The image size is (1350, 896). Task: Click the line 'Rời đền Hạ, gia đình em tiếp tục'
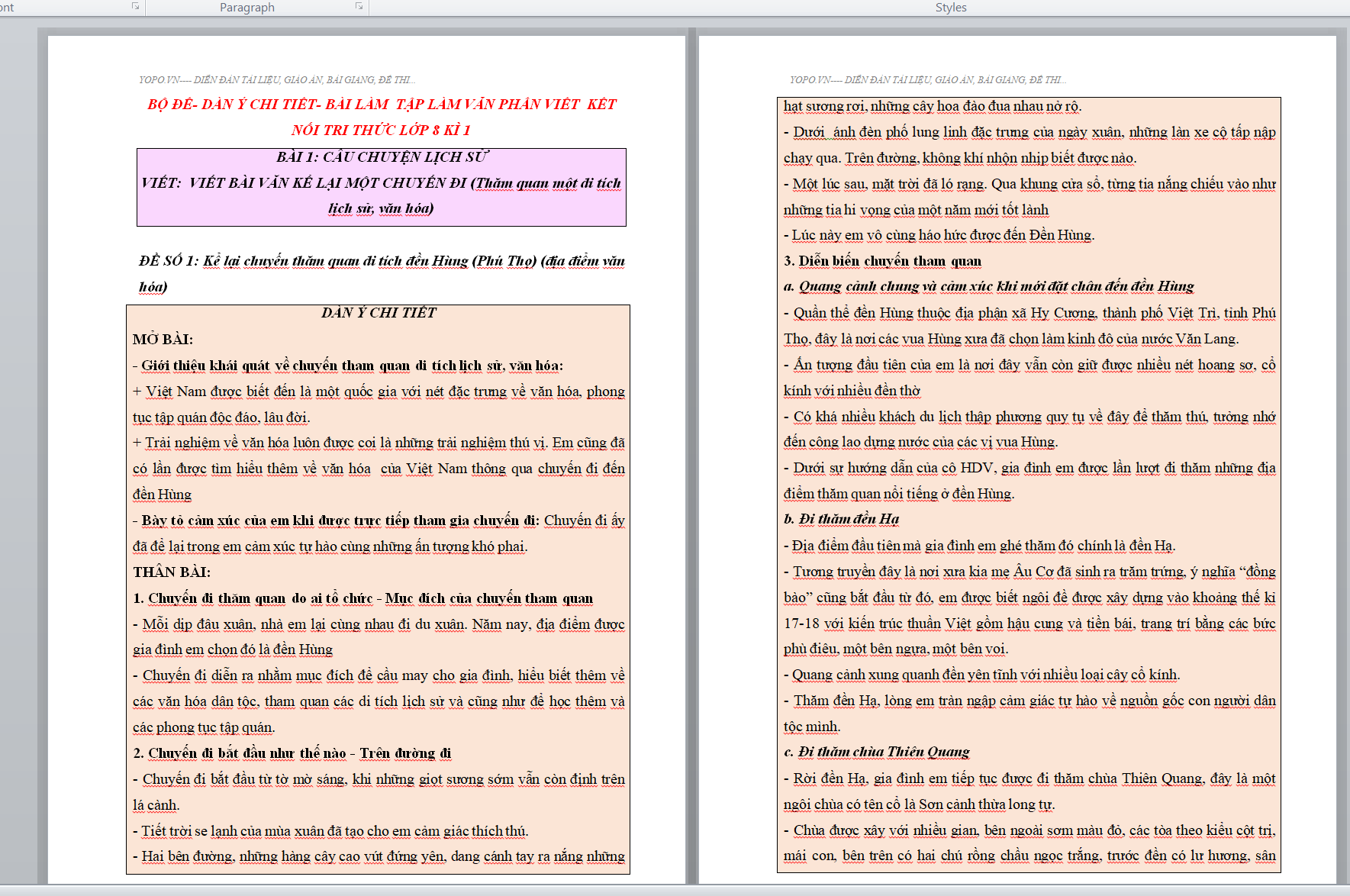pyautogui.click(x=1029, y=778)
